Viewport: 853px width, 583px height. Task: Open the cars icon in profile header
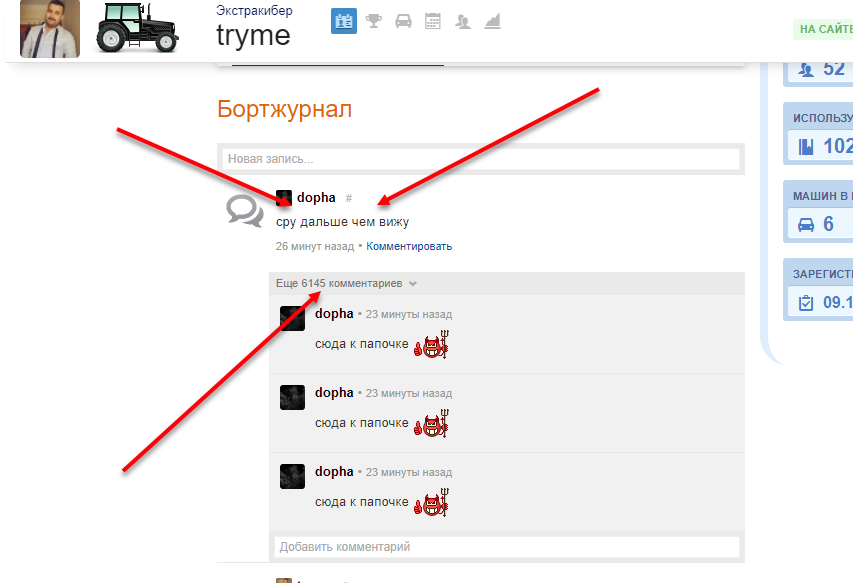403,21
